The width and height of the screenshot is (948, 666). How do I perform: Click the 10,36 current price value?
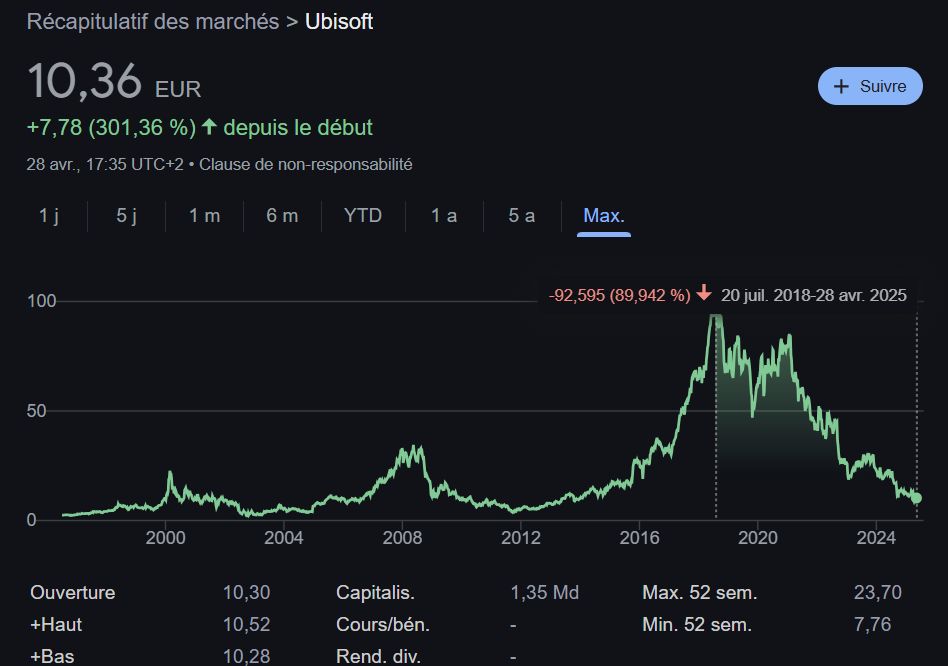[85, 81]
